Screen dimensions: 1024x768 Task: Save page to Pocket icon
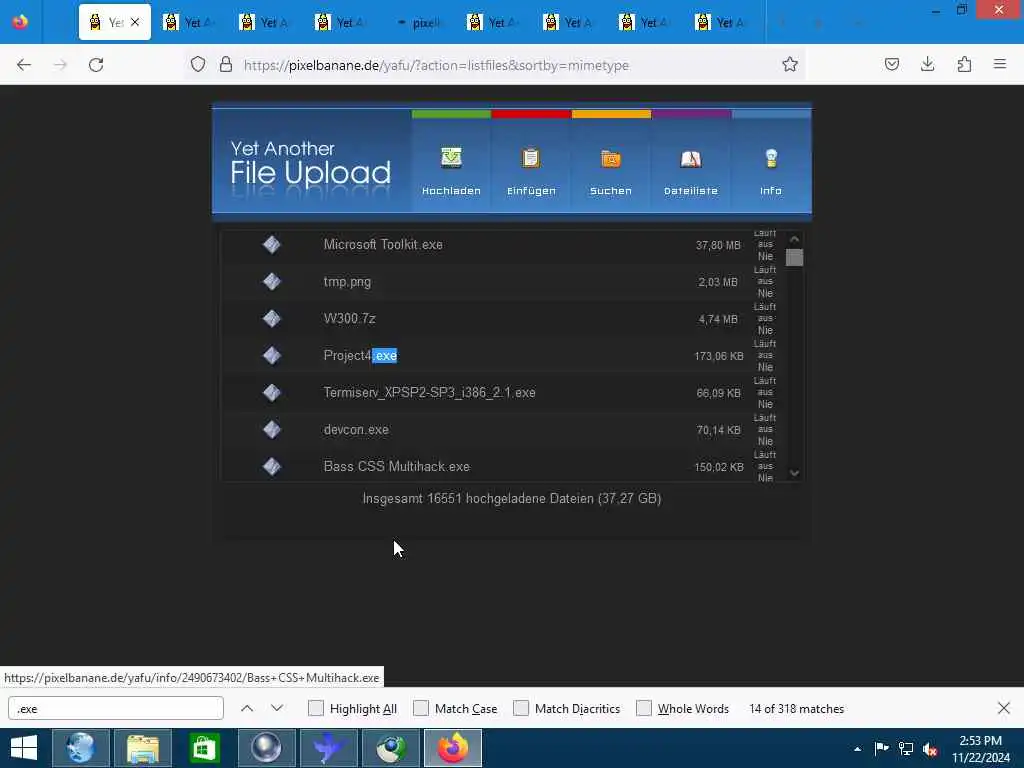892,64
